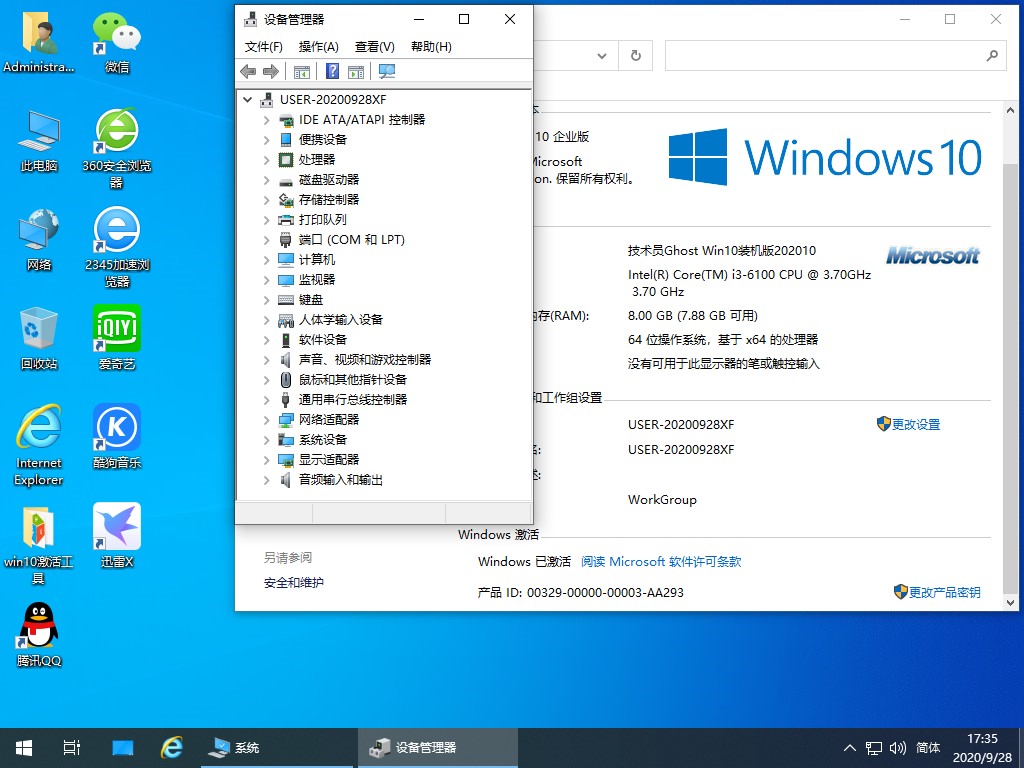Viewport: 1024px width, 768px height.
Task: Expand the 处理器 device node
Action: coord(266,160)
